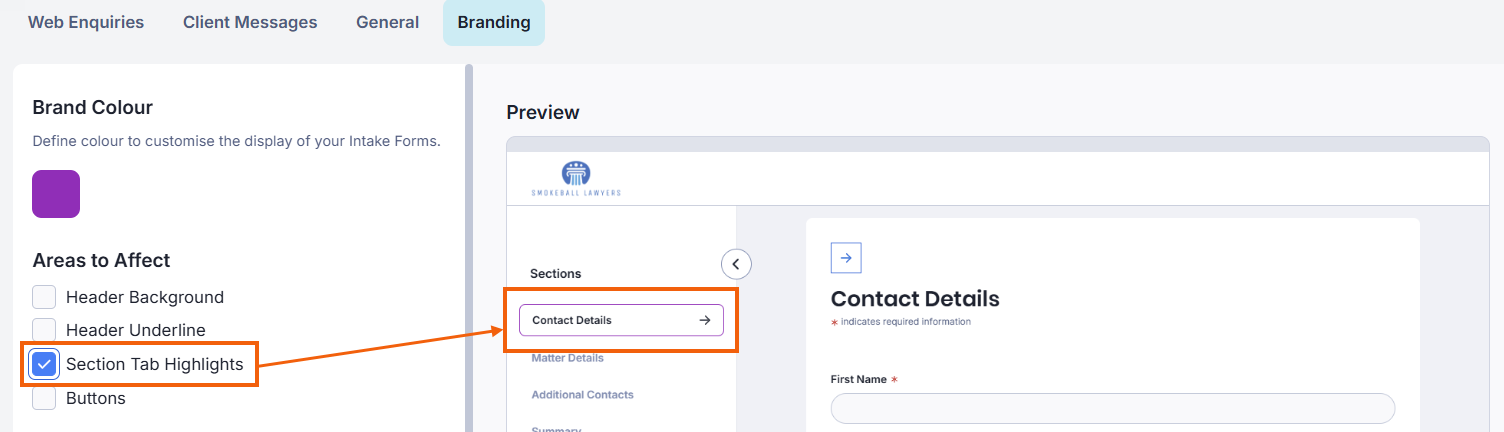Go to the General tab
The height and width of the screenshot is (432, 1504).
pos(387,22)
